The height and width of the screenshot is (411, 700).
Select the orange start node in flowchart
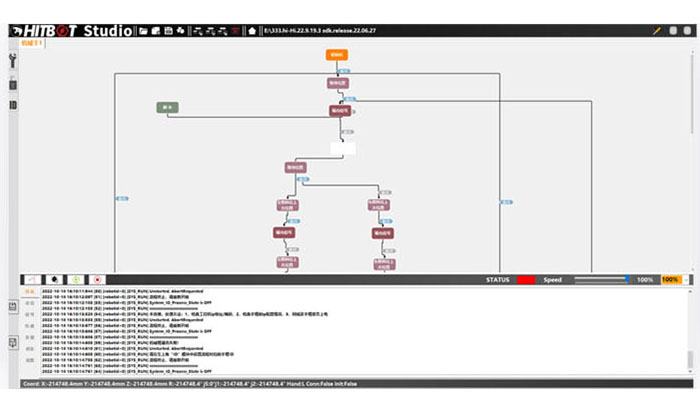click(x=336, y=54)
